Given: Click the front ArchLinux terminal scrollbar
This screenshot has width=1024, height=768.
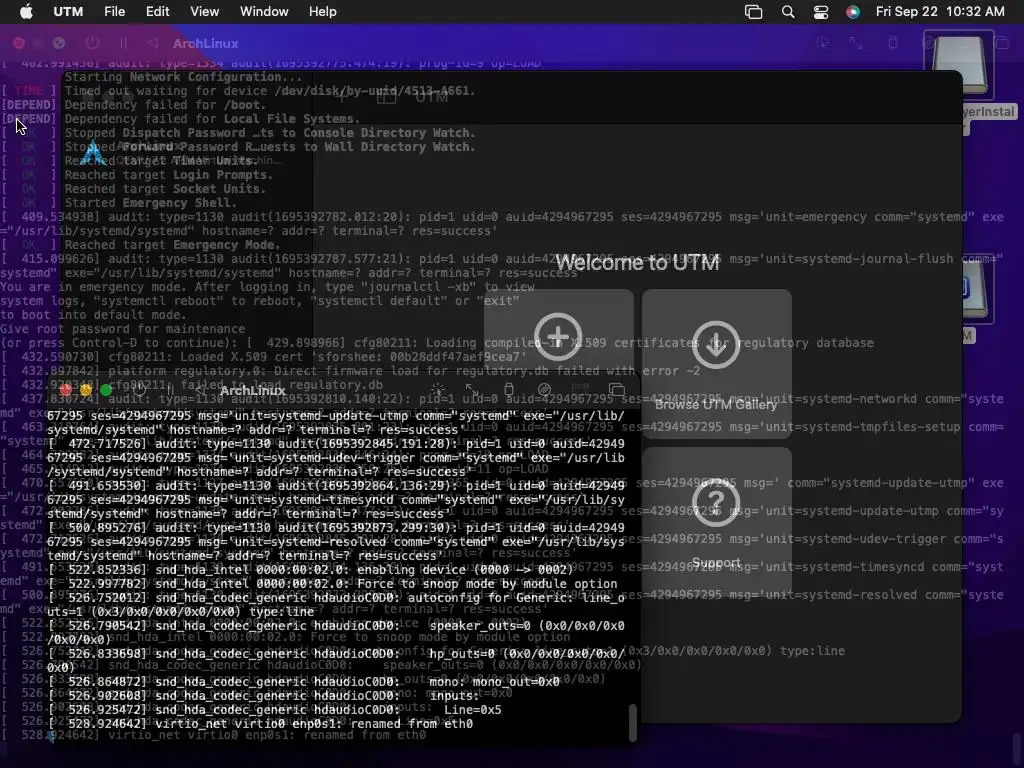Looking at the screenshot, I should point(632,722).
